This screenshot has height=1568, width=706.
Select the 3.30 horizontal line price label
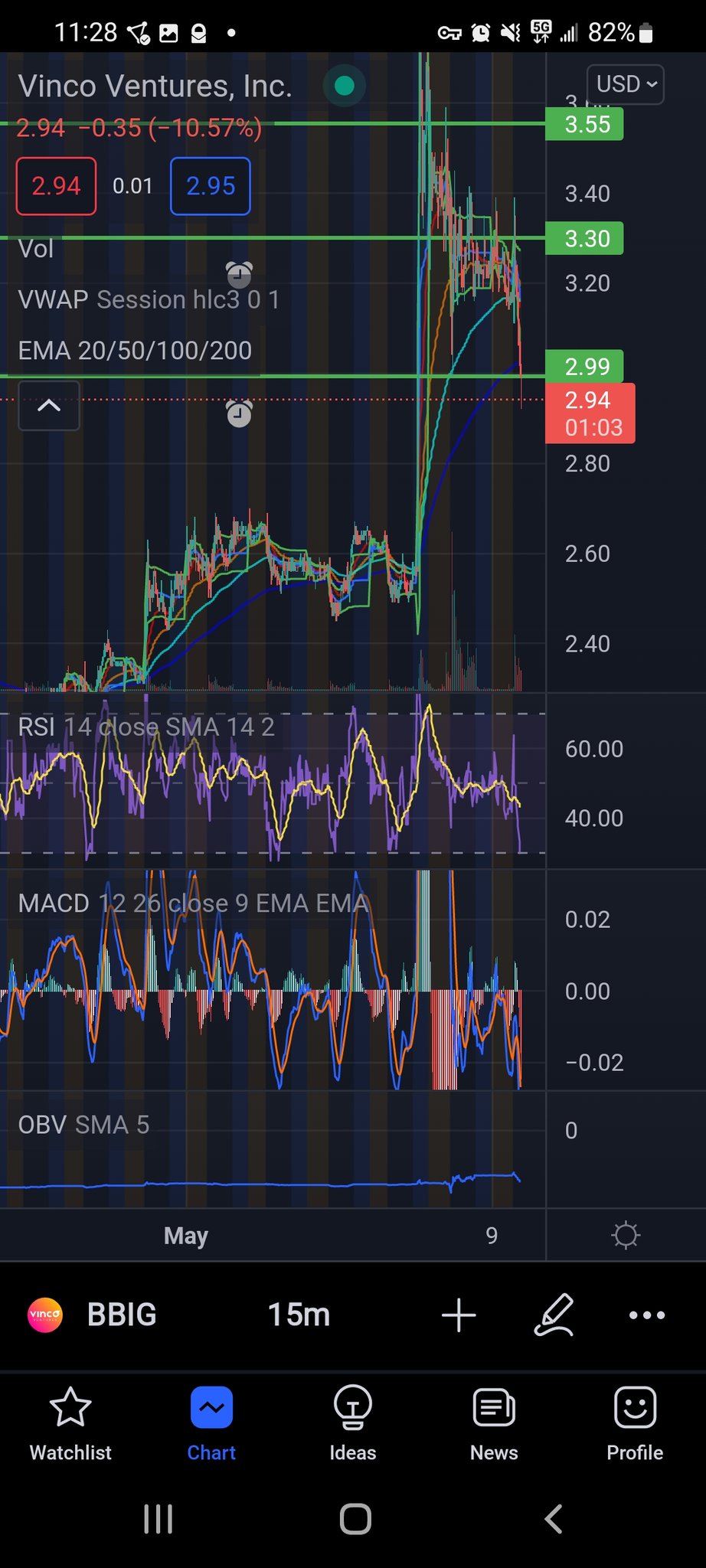tap(584, 239)
